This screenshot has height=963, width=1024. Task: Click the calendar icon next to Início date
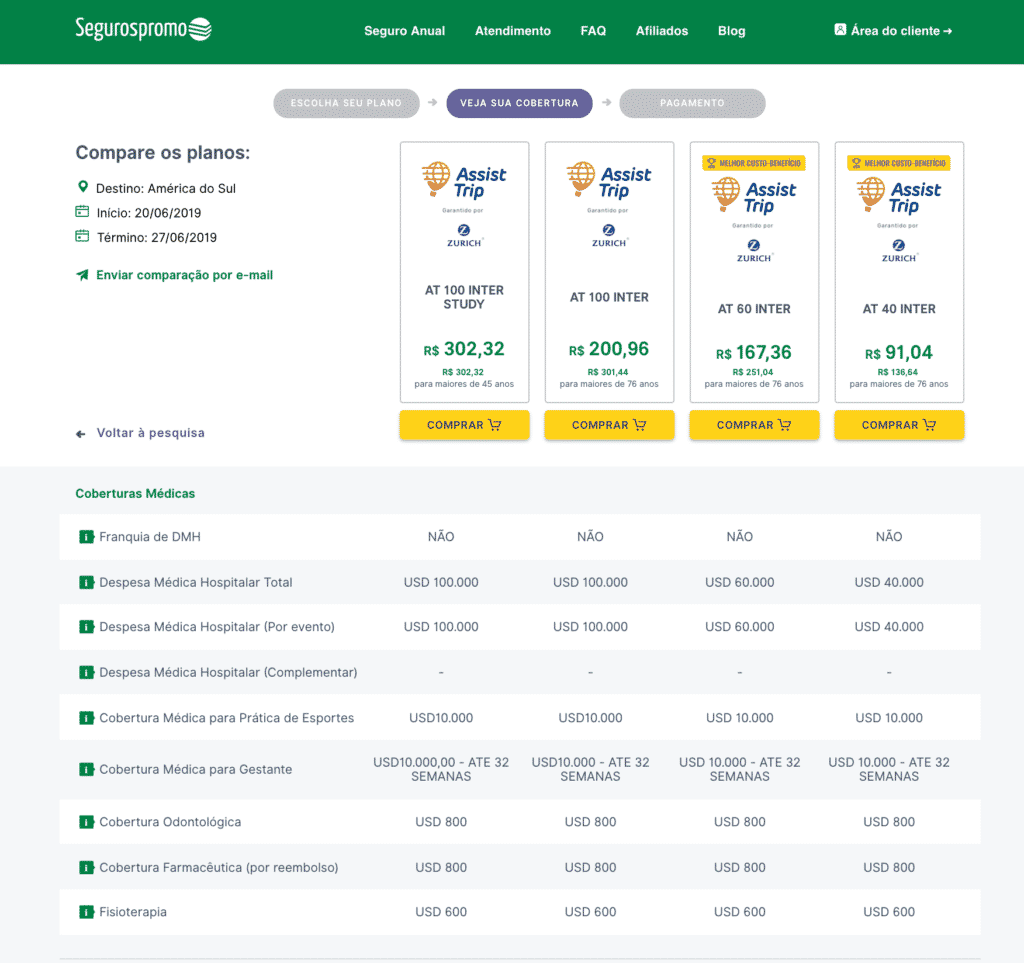(x=82, y=212)
